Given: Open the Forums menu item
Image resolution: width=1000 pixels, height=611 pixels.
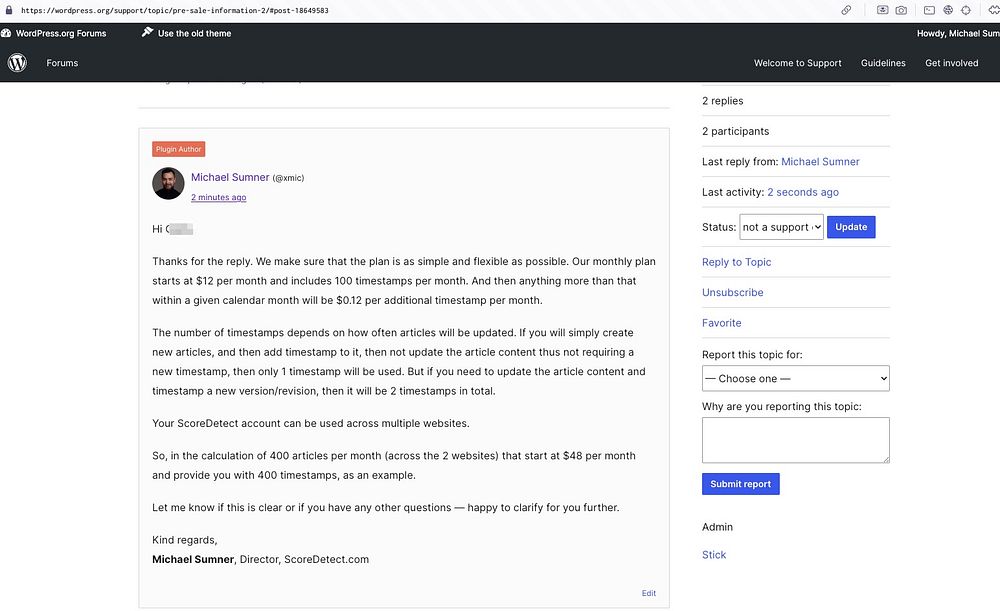Looking at the screenshot, I should point(62,63).
